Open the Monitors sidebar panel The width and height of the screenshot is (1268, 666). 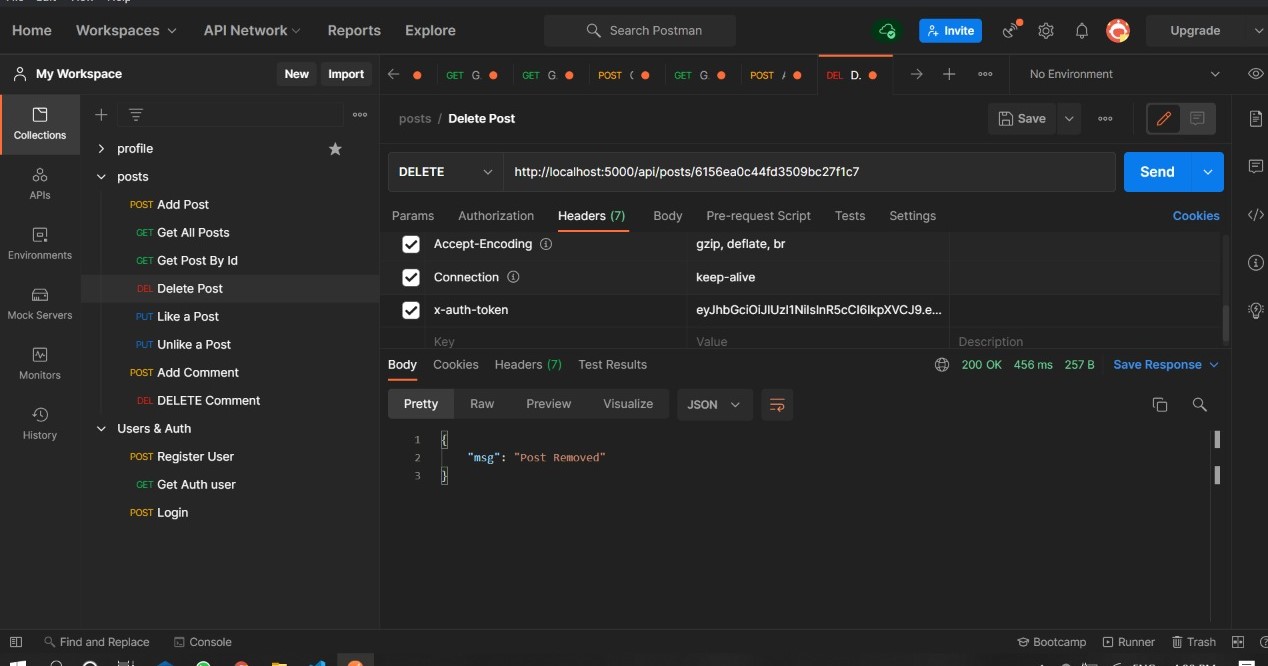pos(40,364)
